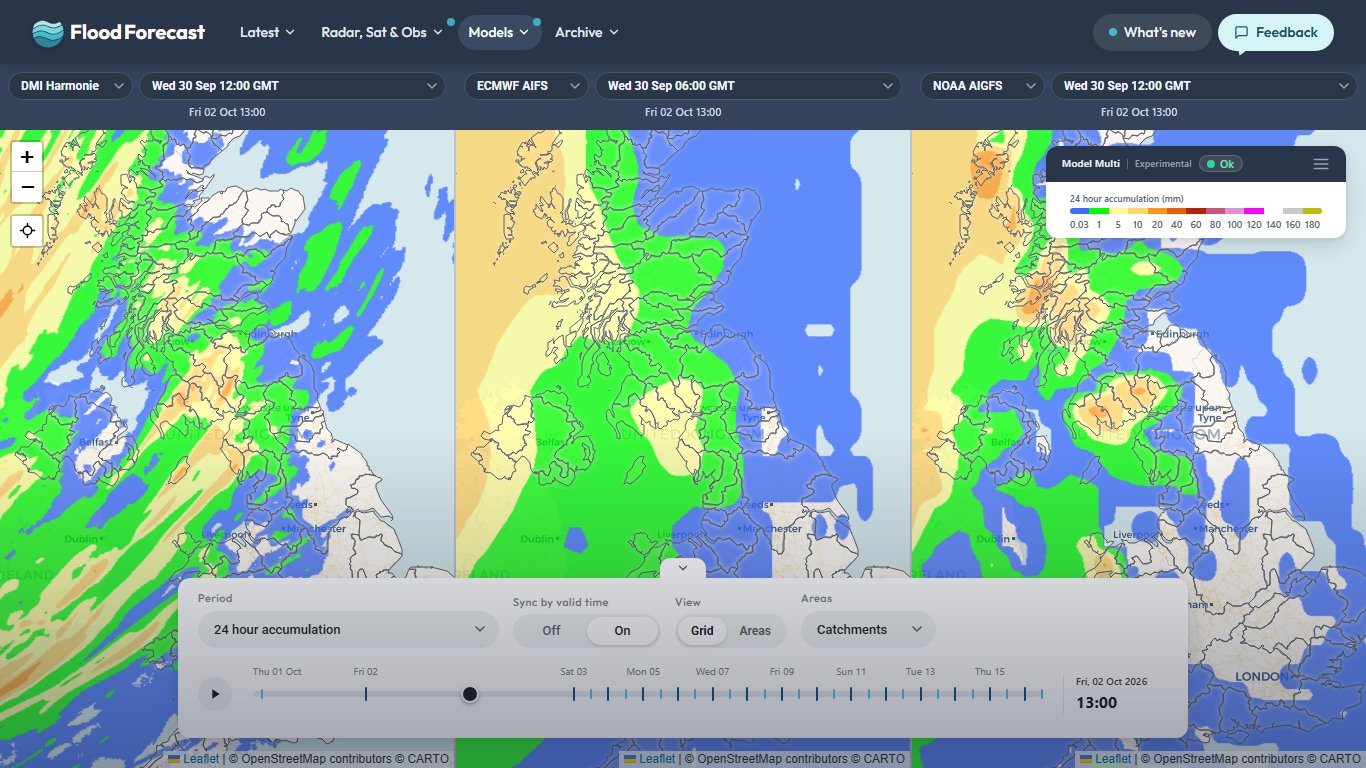
Task: Open What's new announcements
Action: pos(1152,32)
